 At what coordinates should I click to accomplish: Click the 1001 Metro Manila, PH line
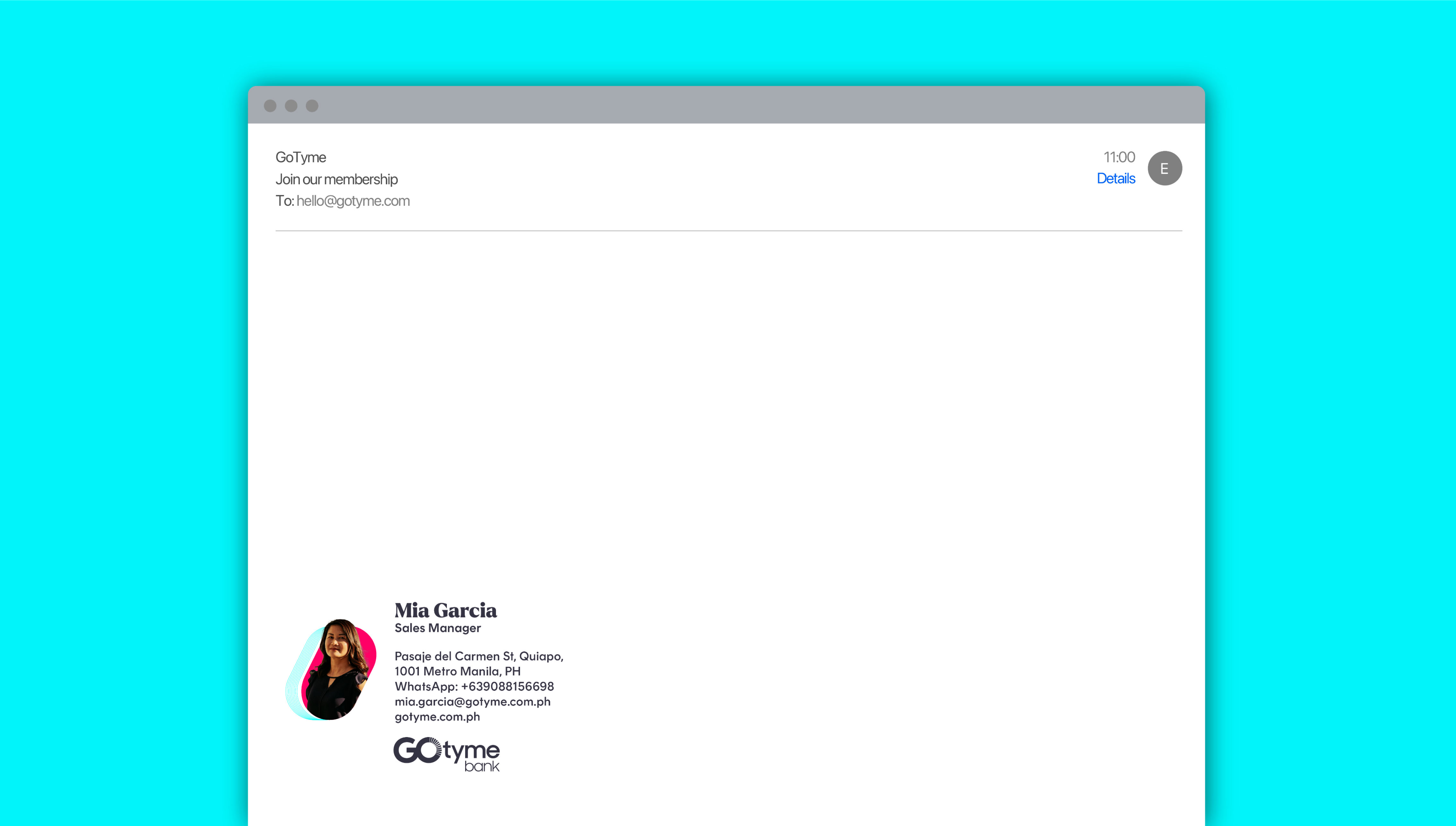pos(457,671)
